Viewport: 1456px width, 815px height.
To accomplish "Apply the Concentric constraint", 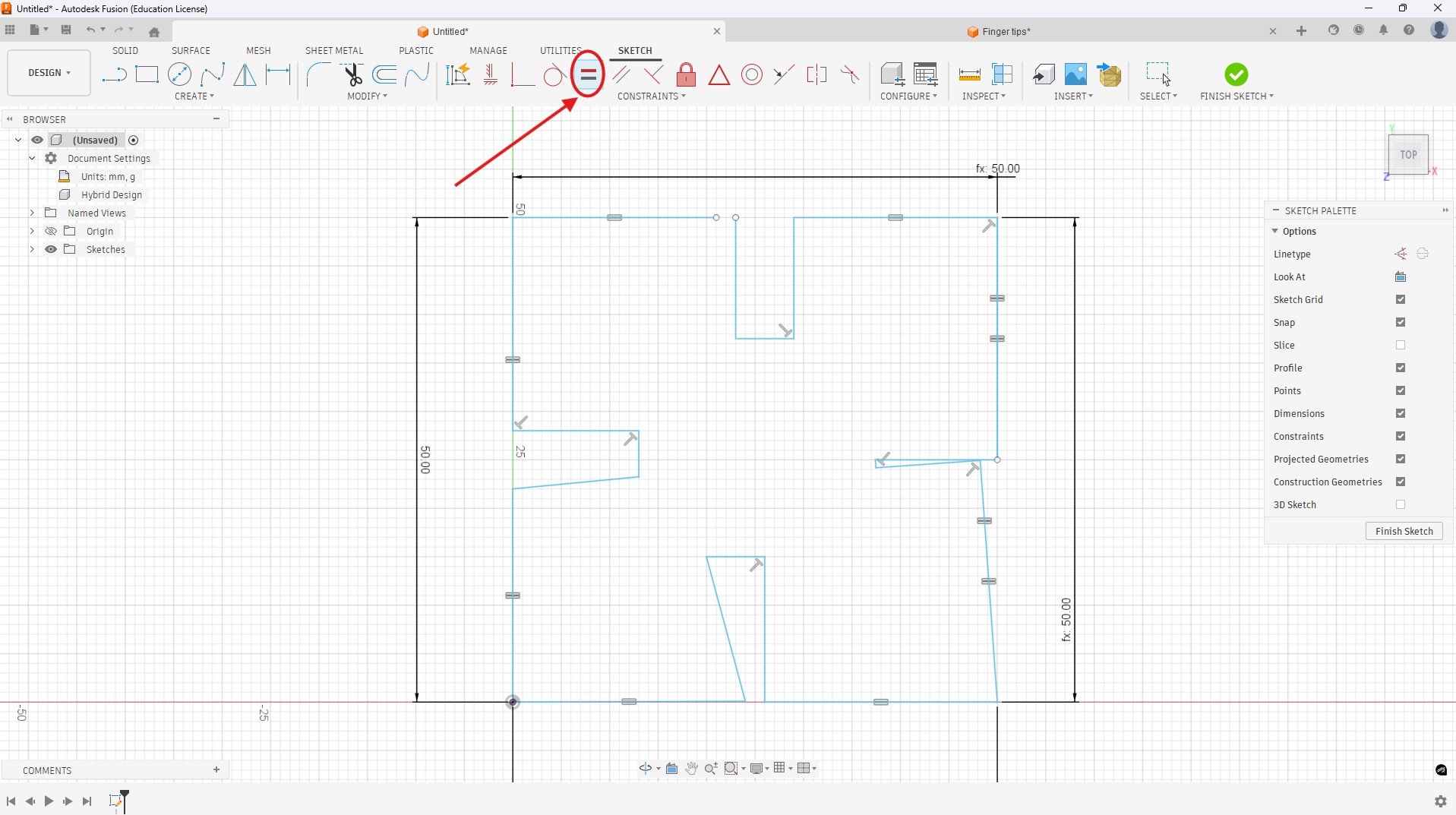I will tap(752, 74).
